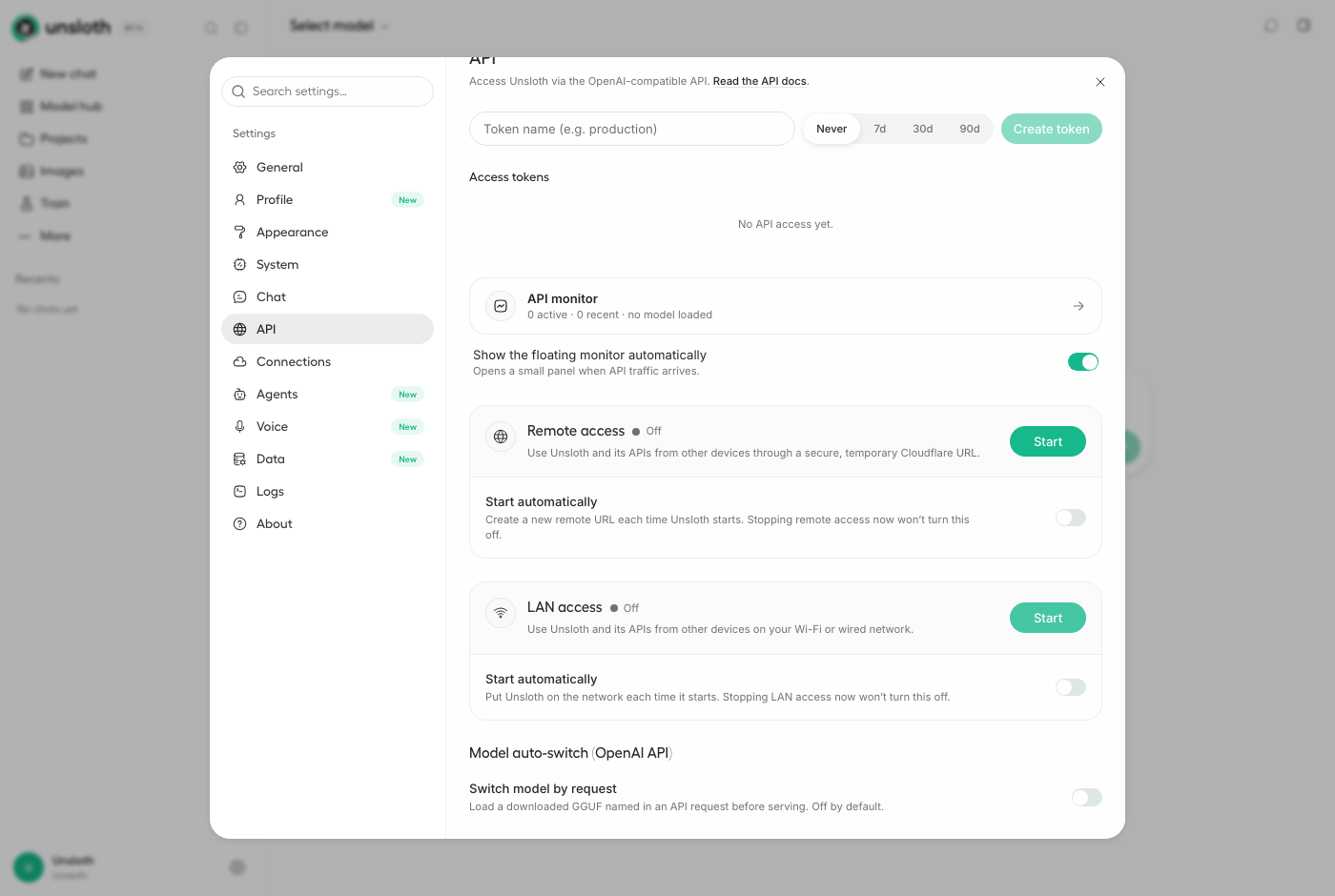This screenshot has width=1335, height=896.
Task: Open the Connections settings tab
Action: tap(327, 361)
